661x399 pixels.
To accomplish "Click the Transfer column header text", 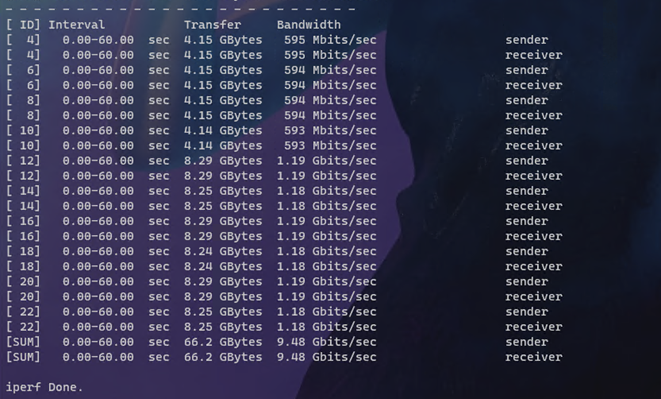I will pos(212,25).
